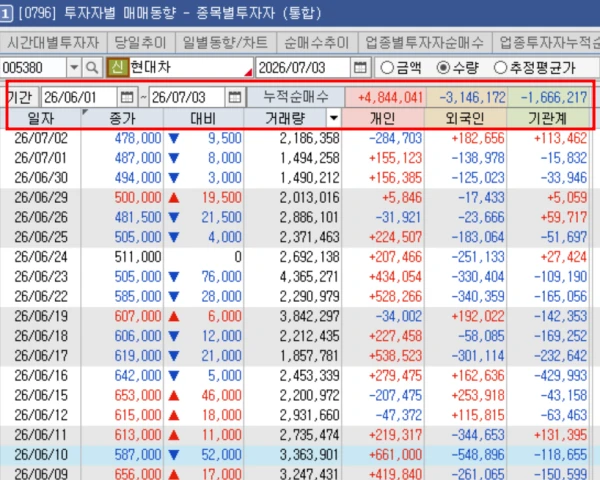600x480 pixels.
Task: Click individual value +5,846
Action: point(402,198)
